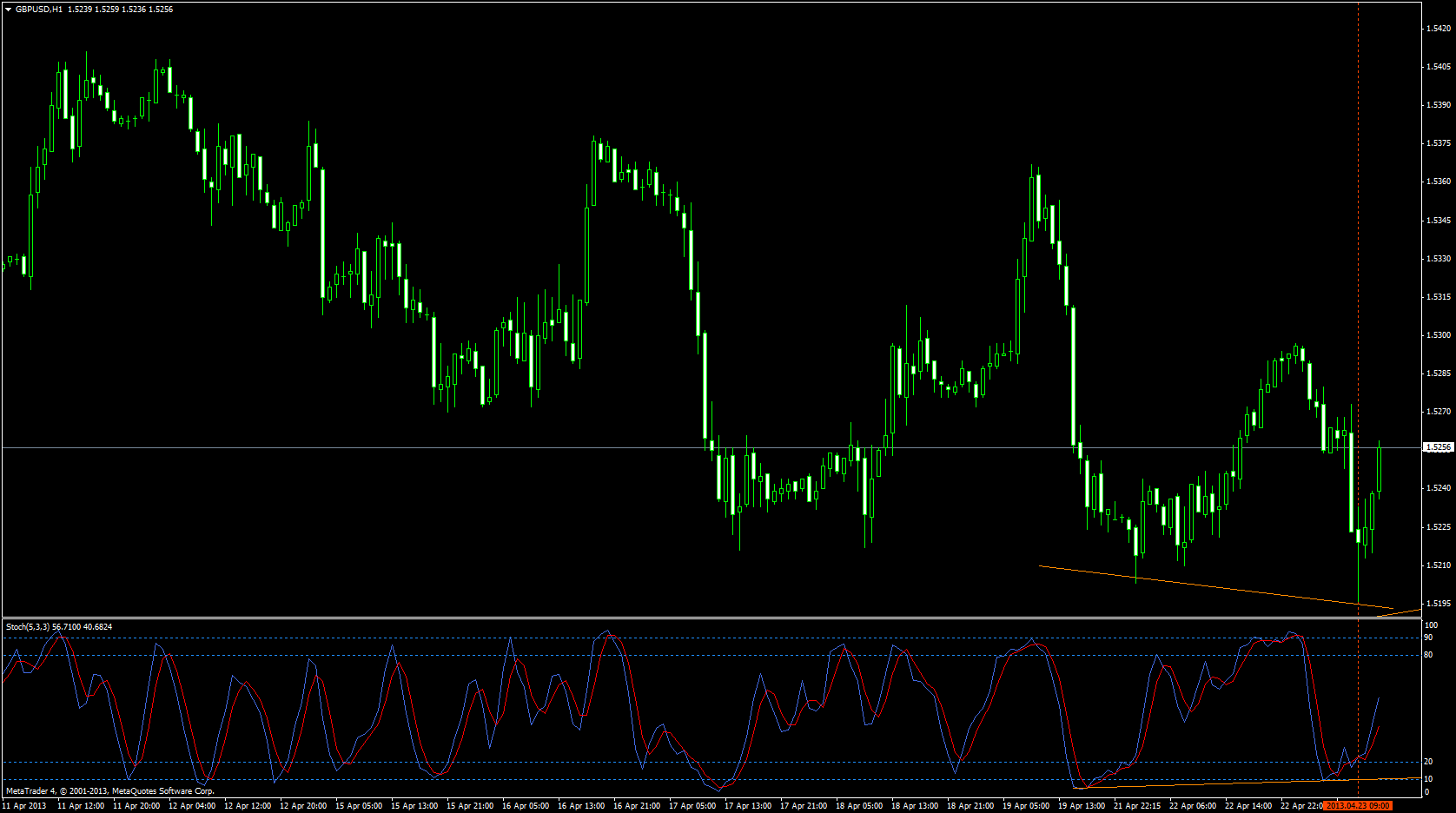Click the highlighted 1.5256 current price tag
This screenshot has height=813, width=1456.
pos(1439,447)
